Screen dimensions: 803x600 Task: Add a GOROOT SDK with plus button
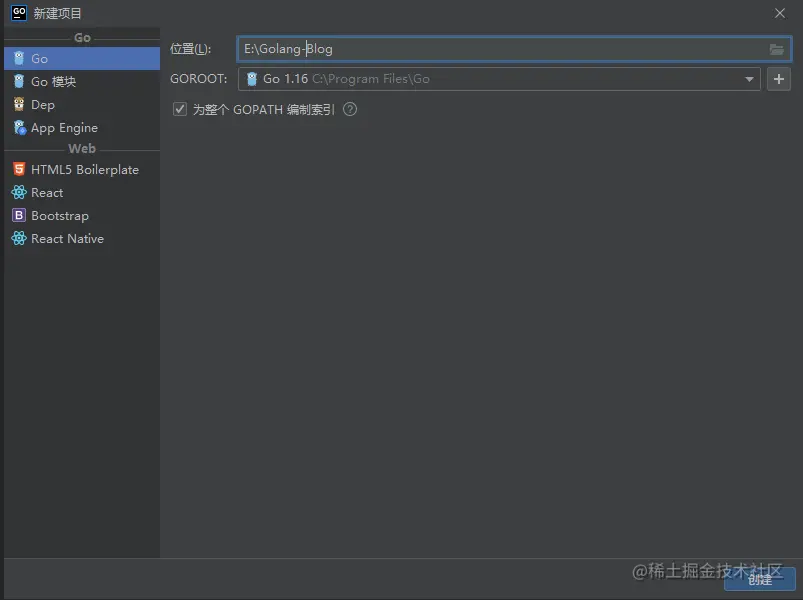[778, 79]
